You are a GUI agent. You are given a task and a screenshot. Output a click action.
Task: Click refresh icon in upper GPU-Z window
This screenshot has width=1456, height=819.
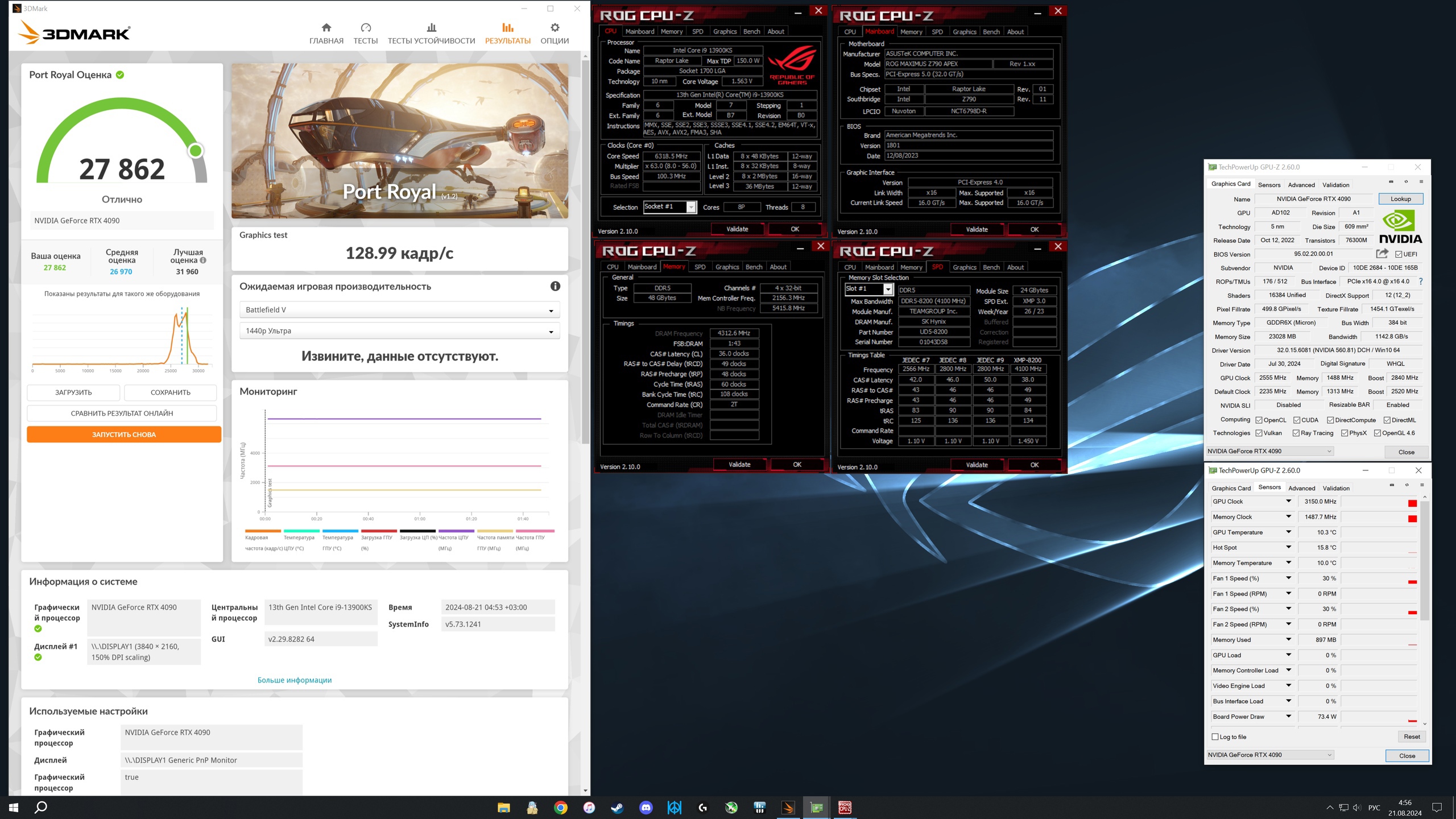click(x=1406, y=181)
